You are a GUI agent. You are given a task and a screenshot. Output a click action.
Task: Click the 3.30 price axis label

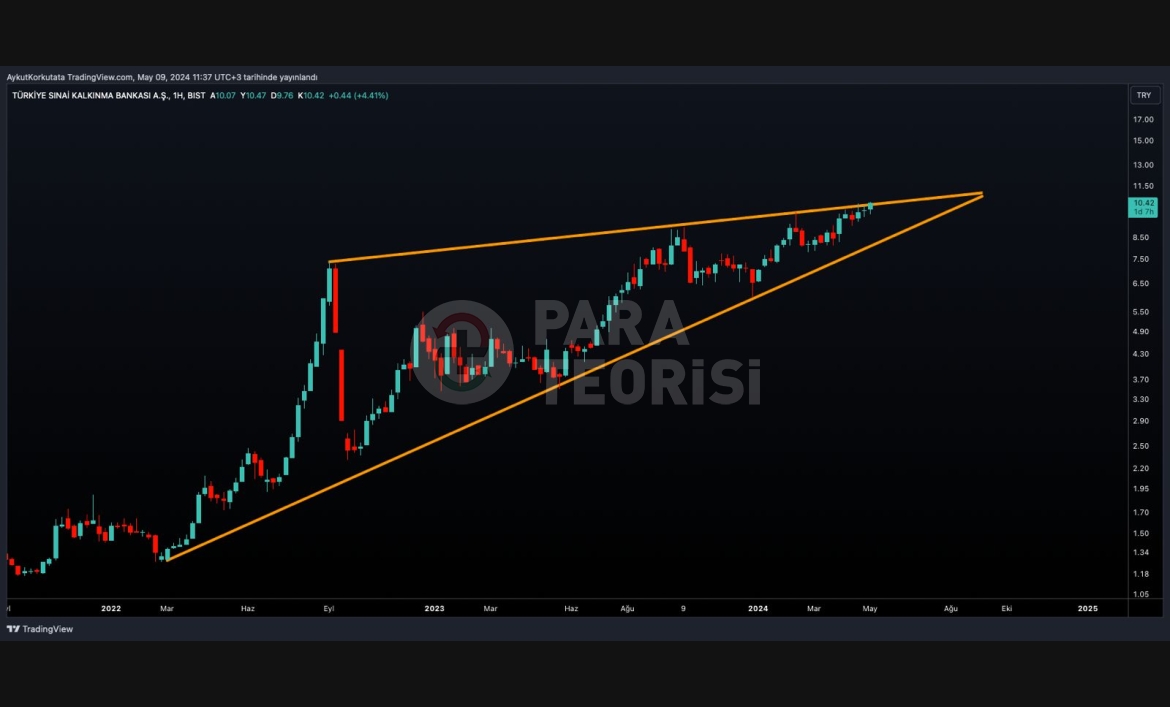click(x=1141, y=399)
